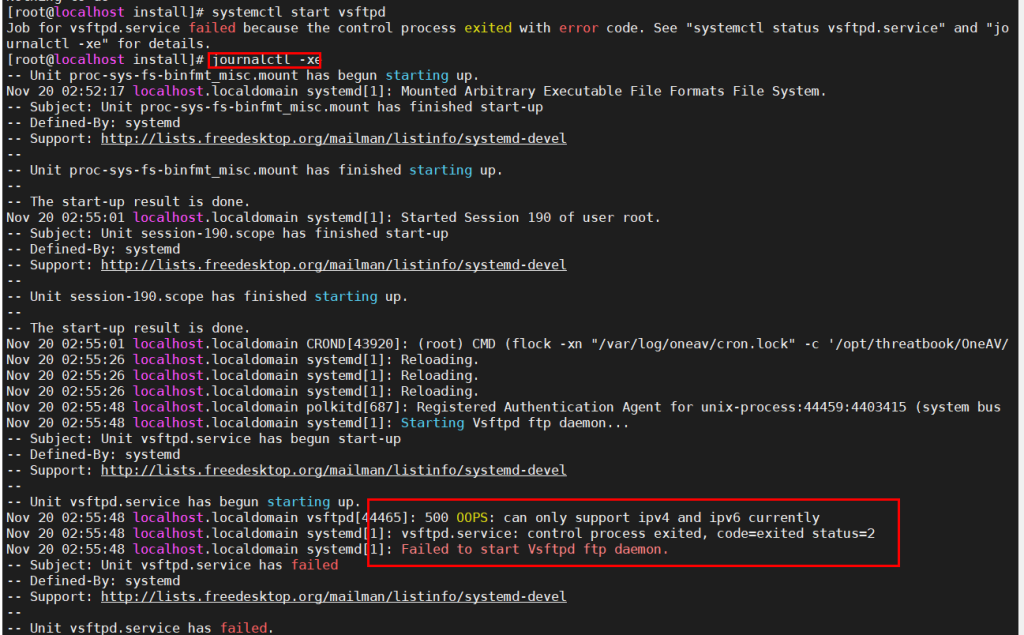
Task: Click the 'Starting Vsftpd ftp daemon...' log entry
Action: coord(515,423)
